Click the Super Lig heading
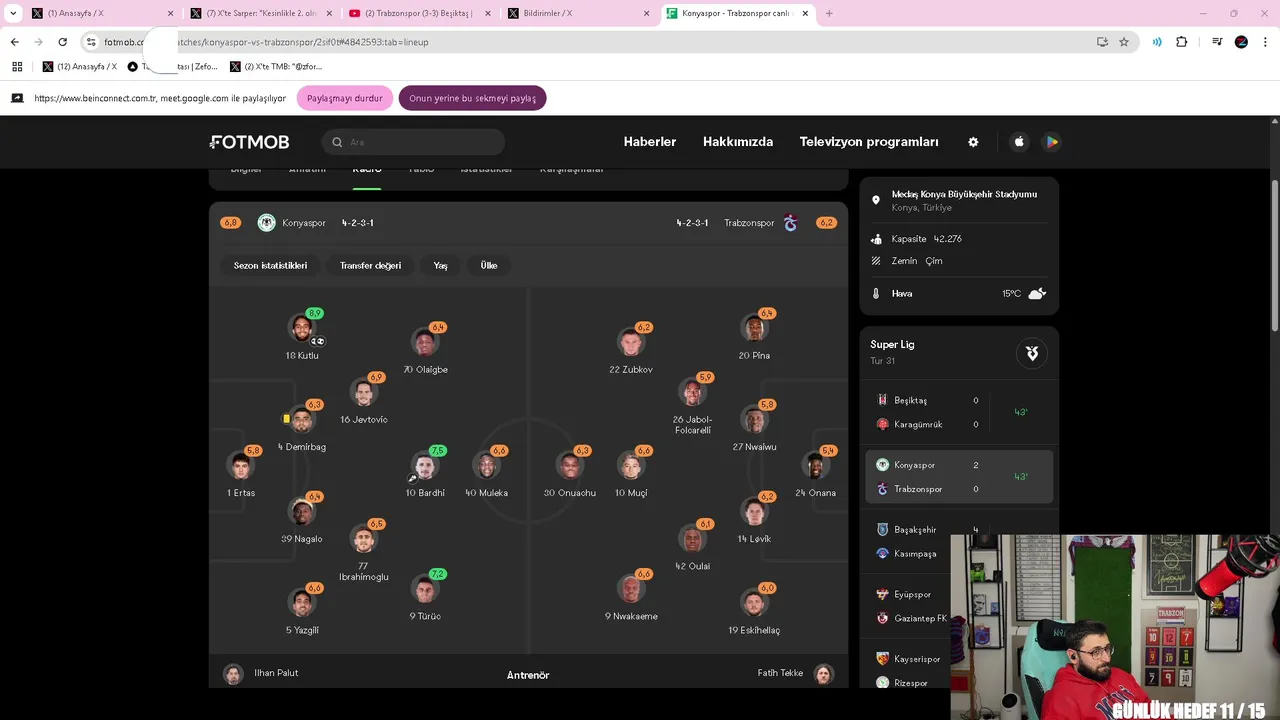This screenshot has width=1280, height=720. [892, 344]
